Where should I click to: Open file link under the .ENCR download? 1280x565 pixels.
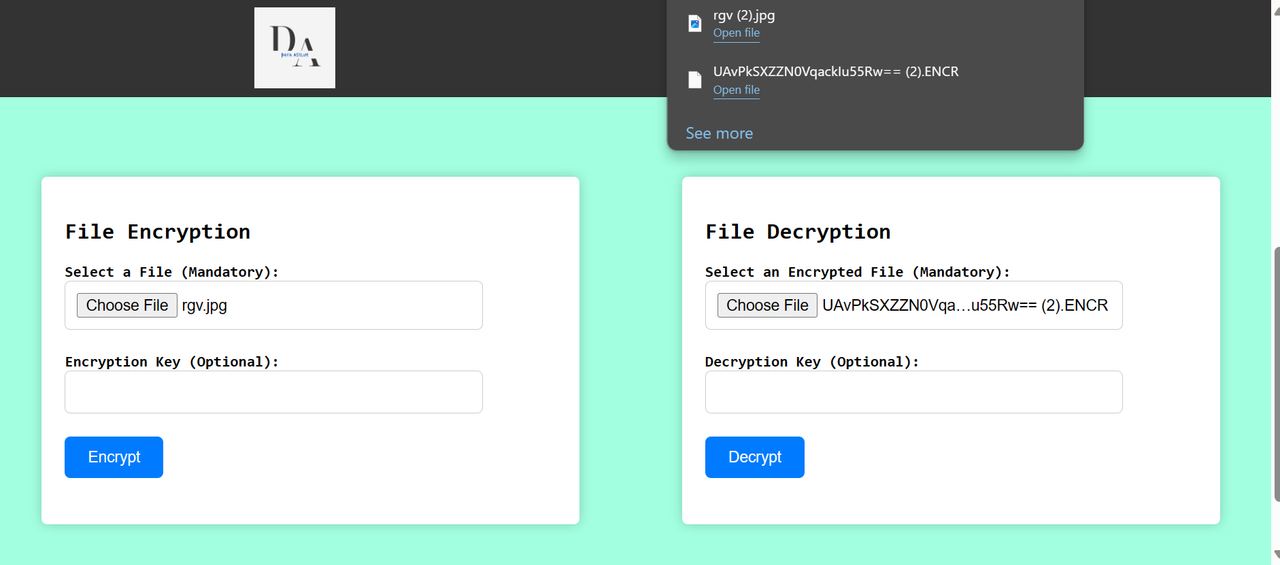coord(736,90)
